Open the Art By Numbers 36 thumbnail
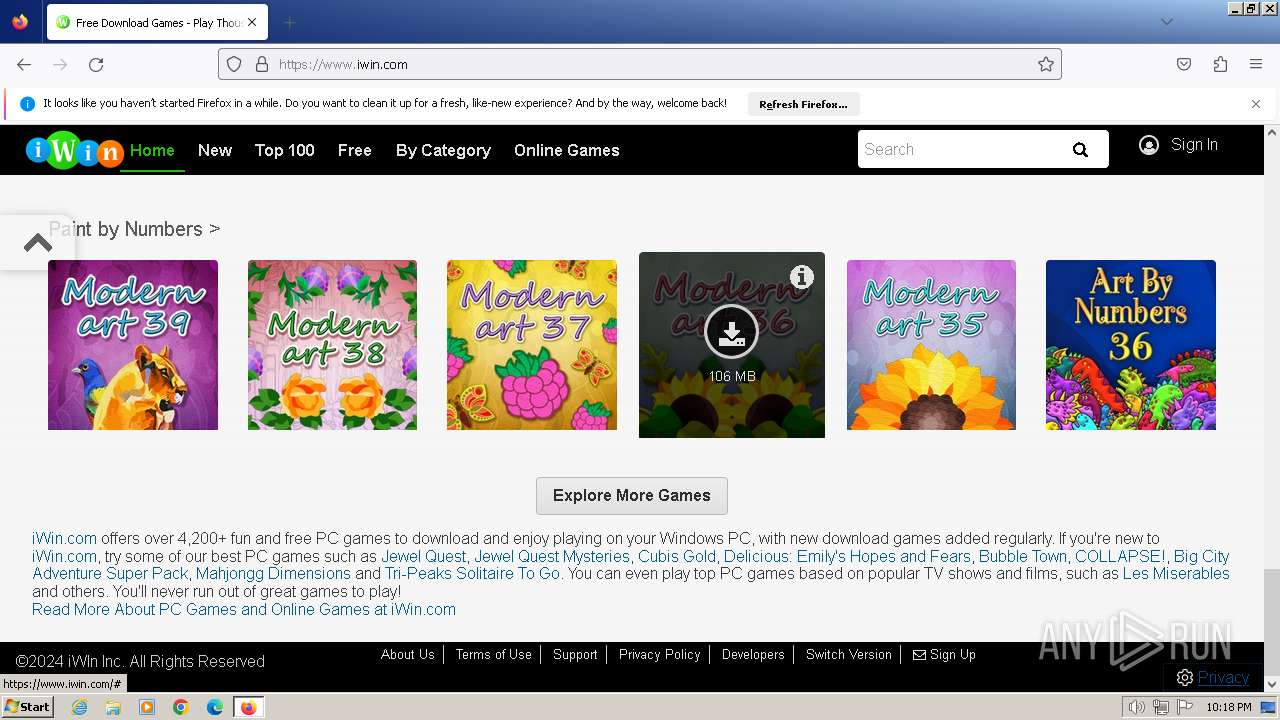 tap(1131, 345)
